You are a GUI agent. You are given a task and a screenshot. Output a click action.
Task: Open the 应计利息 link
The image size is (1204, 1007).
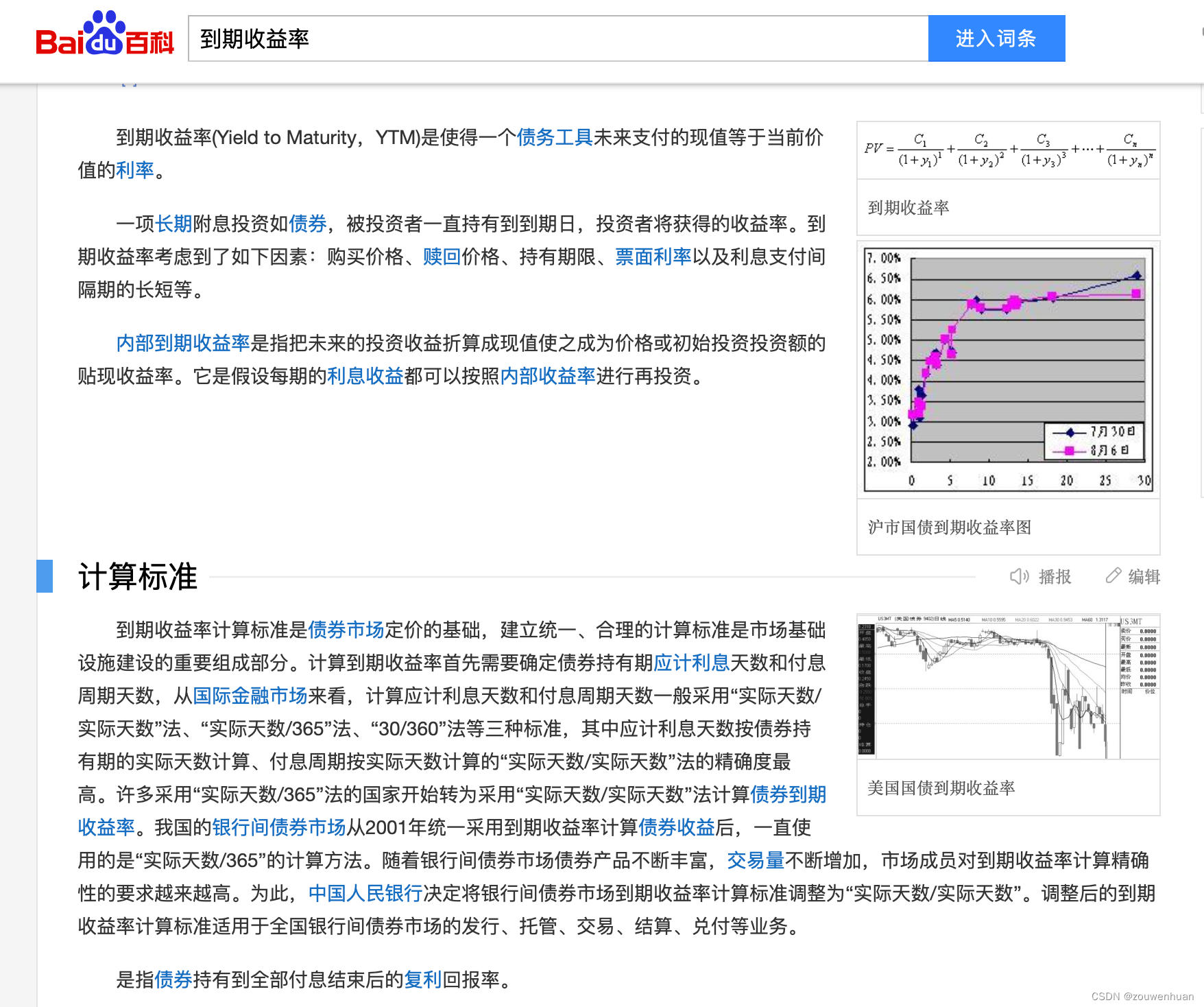click(x=692, y=663)
